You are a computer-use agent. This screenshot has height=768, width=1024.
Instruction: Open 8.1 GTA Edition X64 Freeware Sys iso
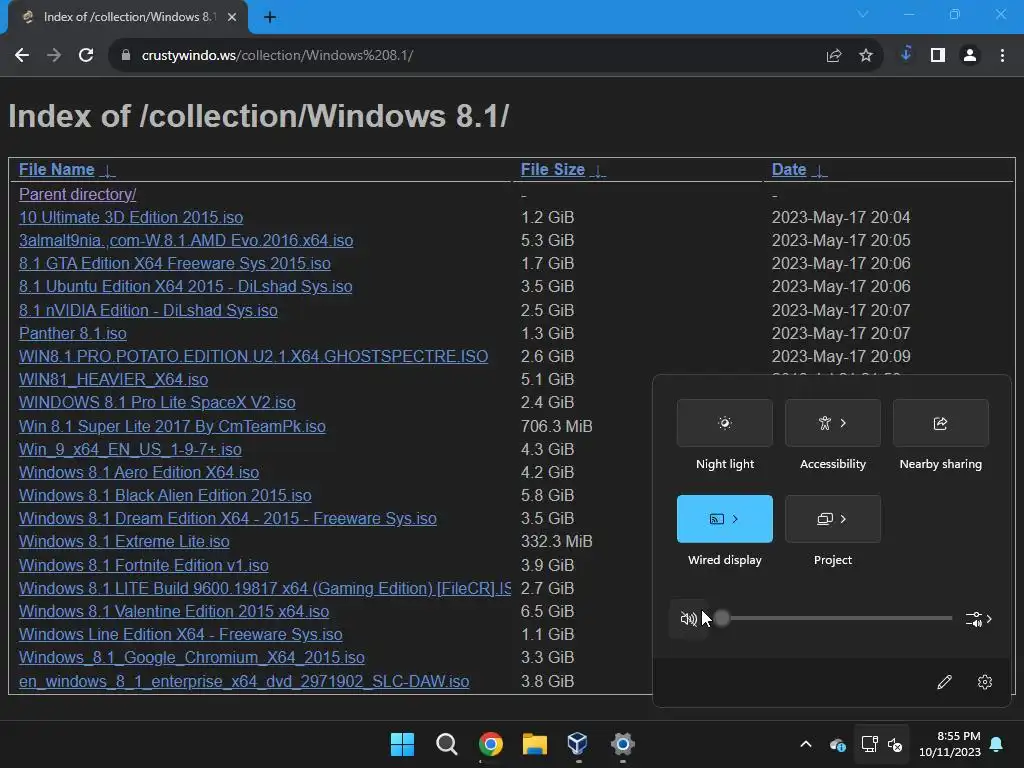(174, 263)
